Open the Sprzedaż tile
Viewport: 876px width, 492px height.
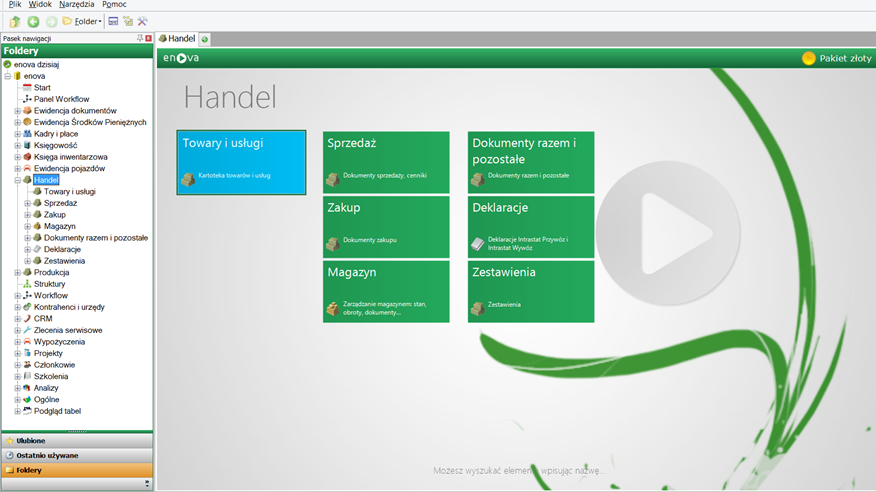click(x=386, y=163)
